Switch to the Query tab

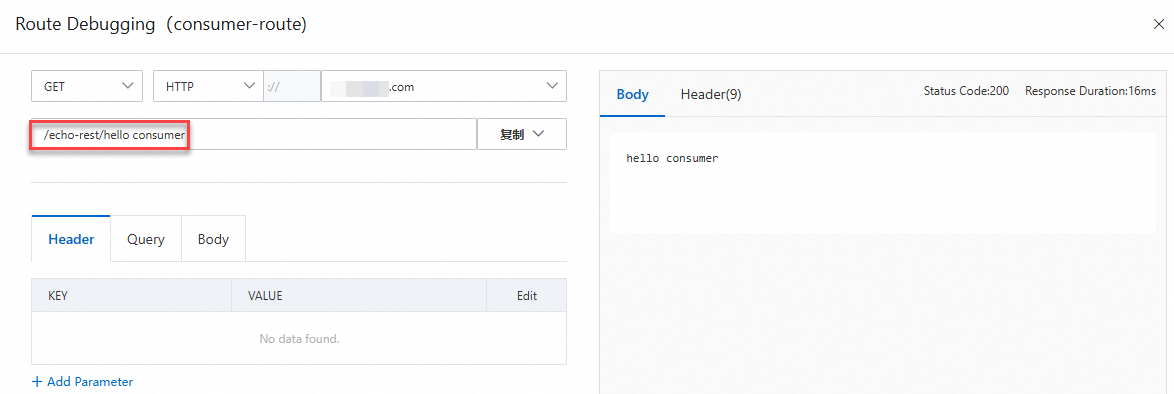(x=146, y=240)
